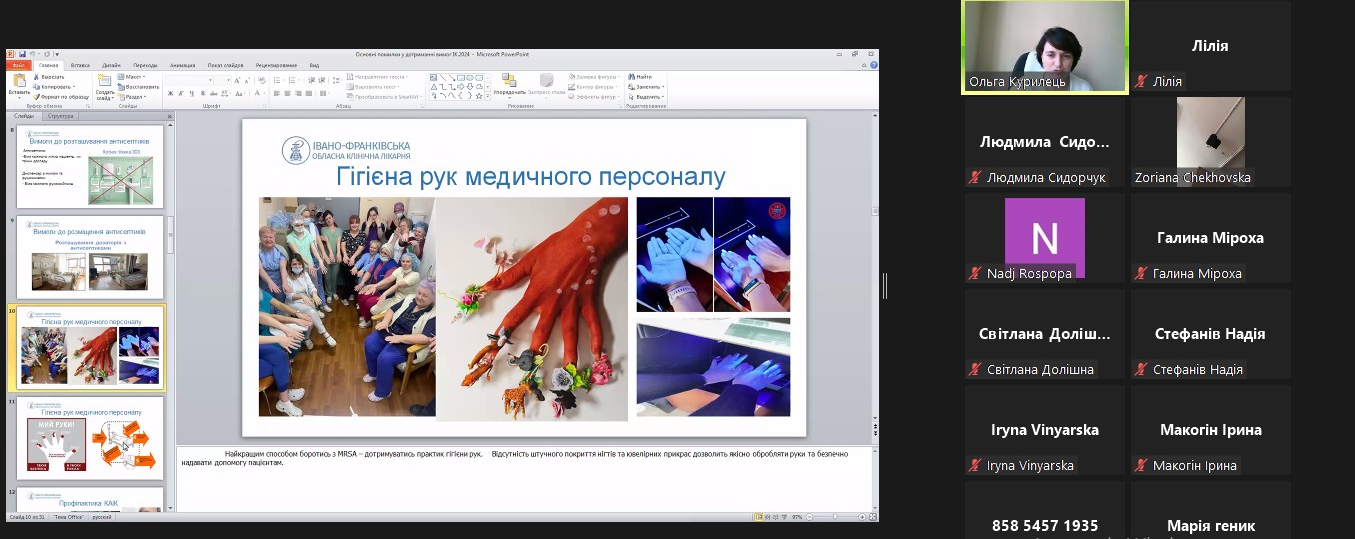Click the Paste (Вставить) clipboard icon
The height and width of the screenshot is (539, 1355).
pos(19,82)
